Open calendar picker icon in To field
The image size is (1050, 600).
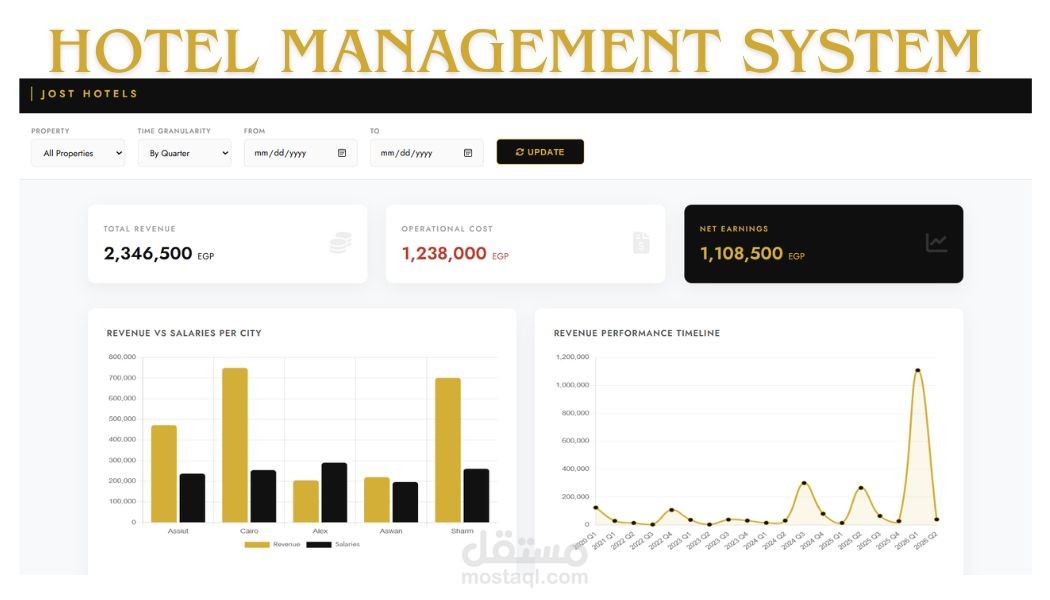pos(468,153)
